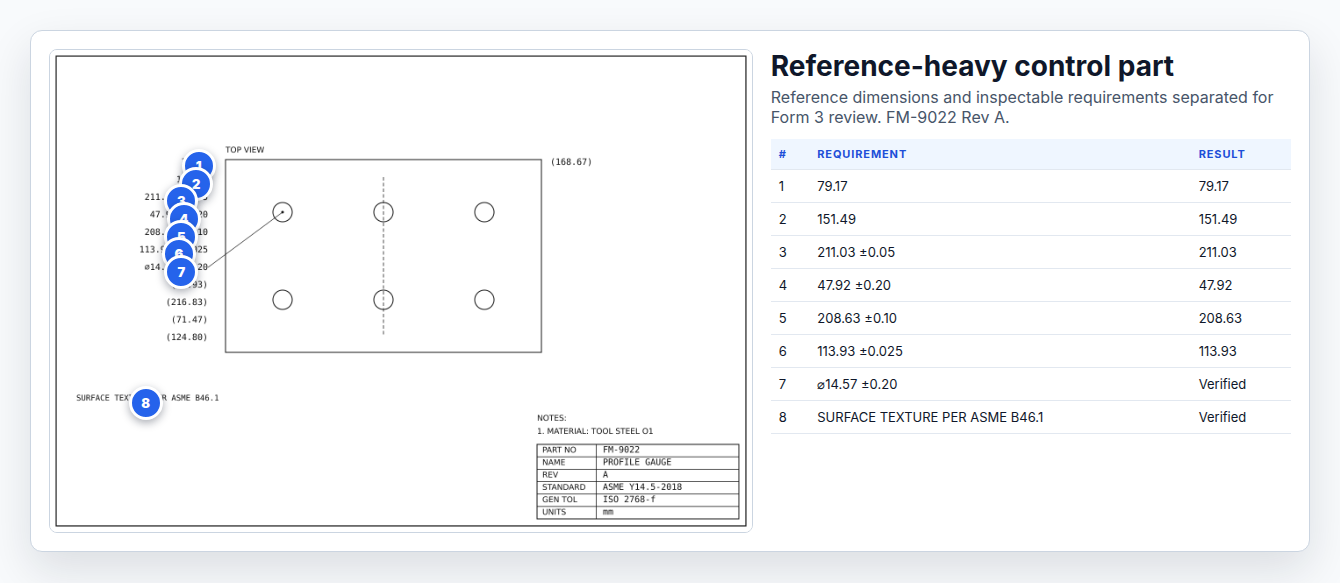Image resolution: width=1340 pixels, height=583 pixels.
Task: Click result value 79.17 in row 1
Action: click(x=1214, y=186)
